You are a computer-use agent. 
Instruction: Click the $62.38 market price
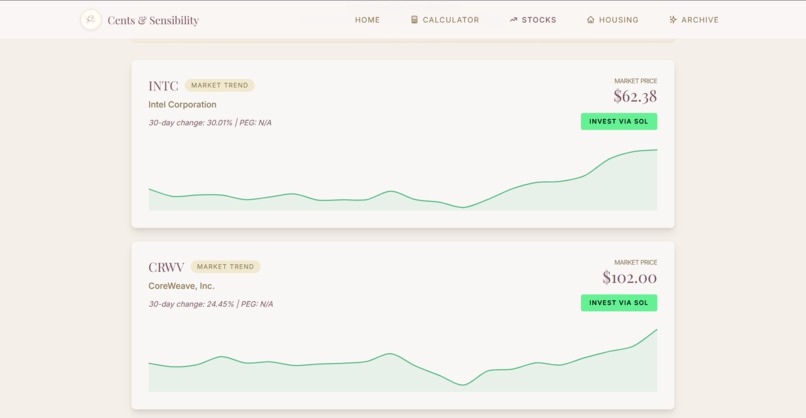point(635,96)
